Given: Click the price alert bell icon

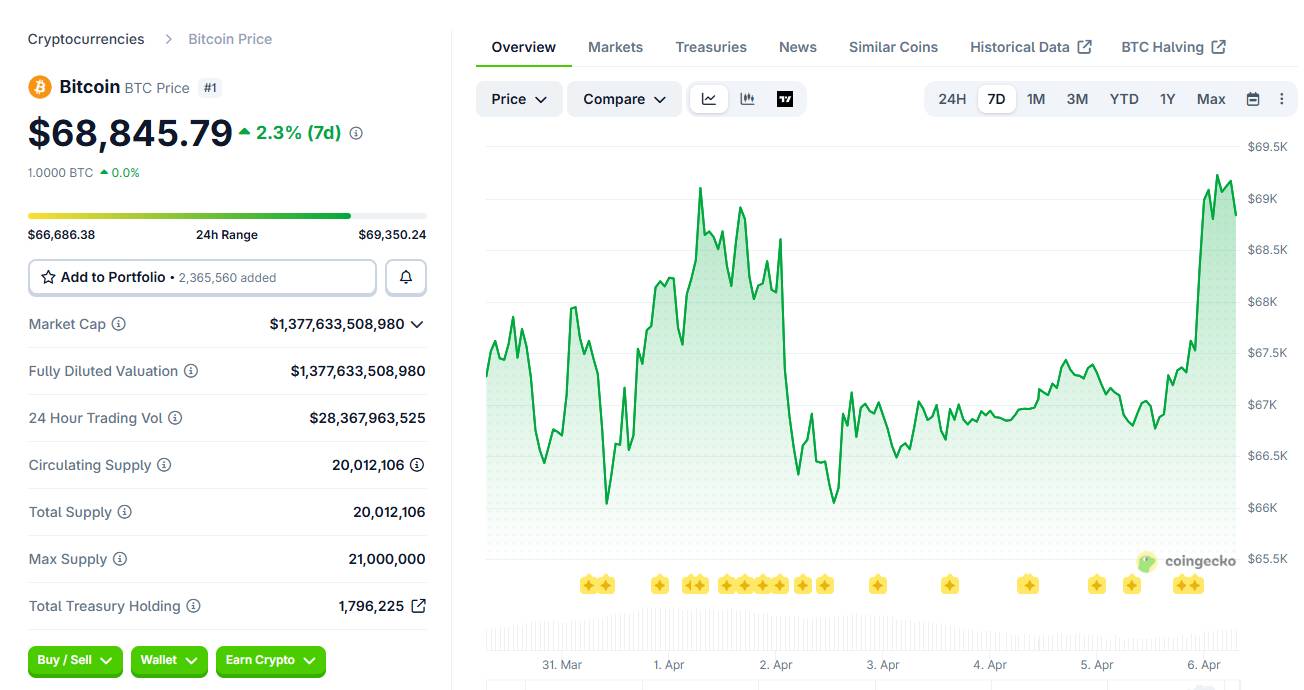Looking at the screenshot, I should (406, 277).
